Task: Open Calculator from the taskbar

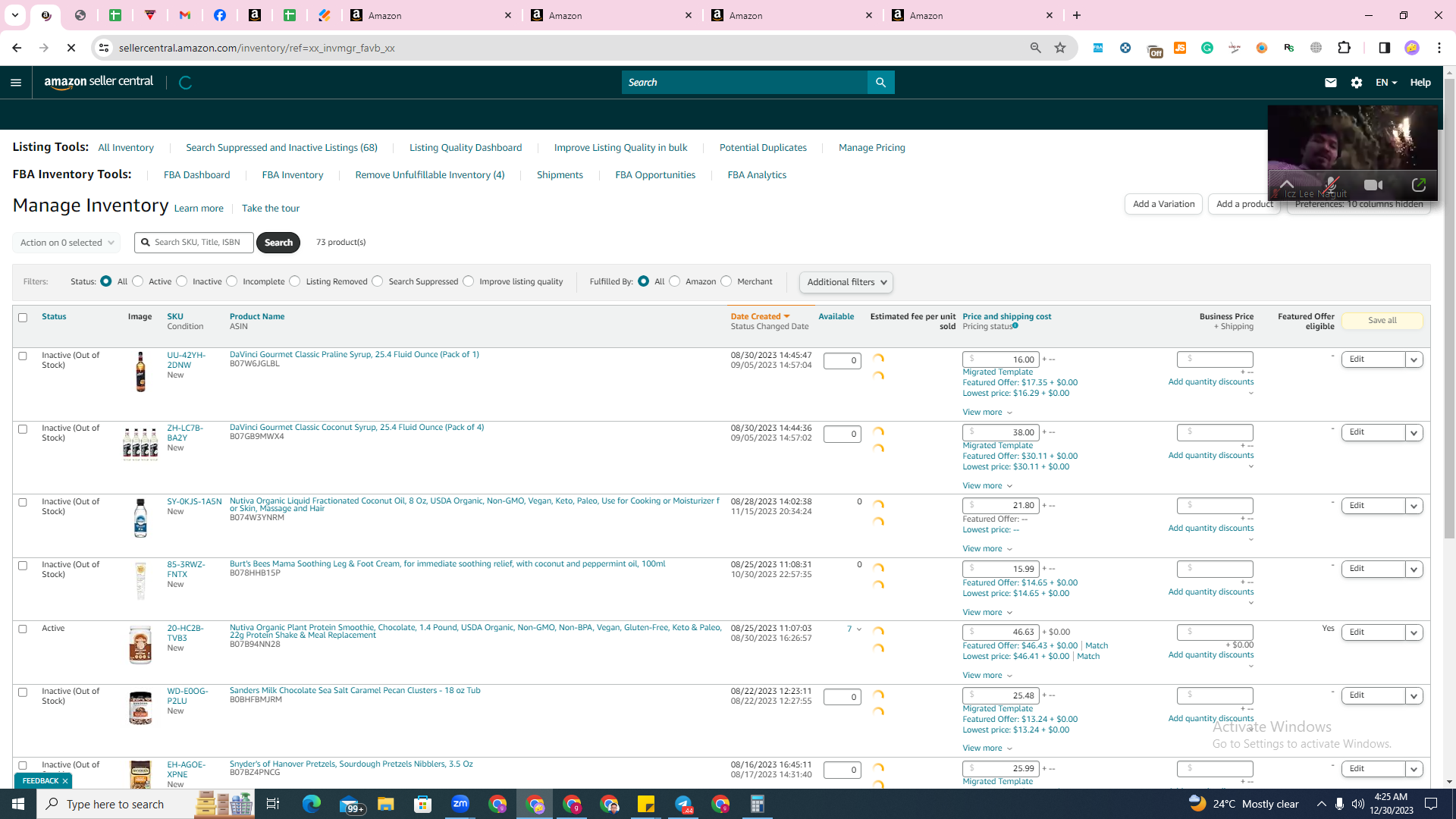Action: (x=758, y=804)
